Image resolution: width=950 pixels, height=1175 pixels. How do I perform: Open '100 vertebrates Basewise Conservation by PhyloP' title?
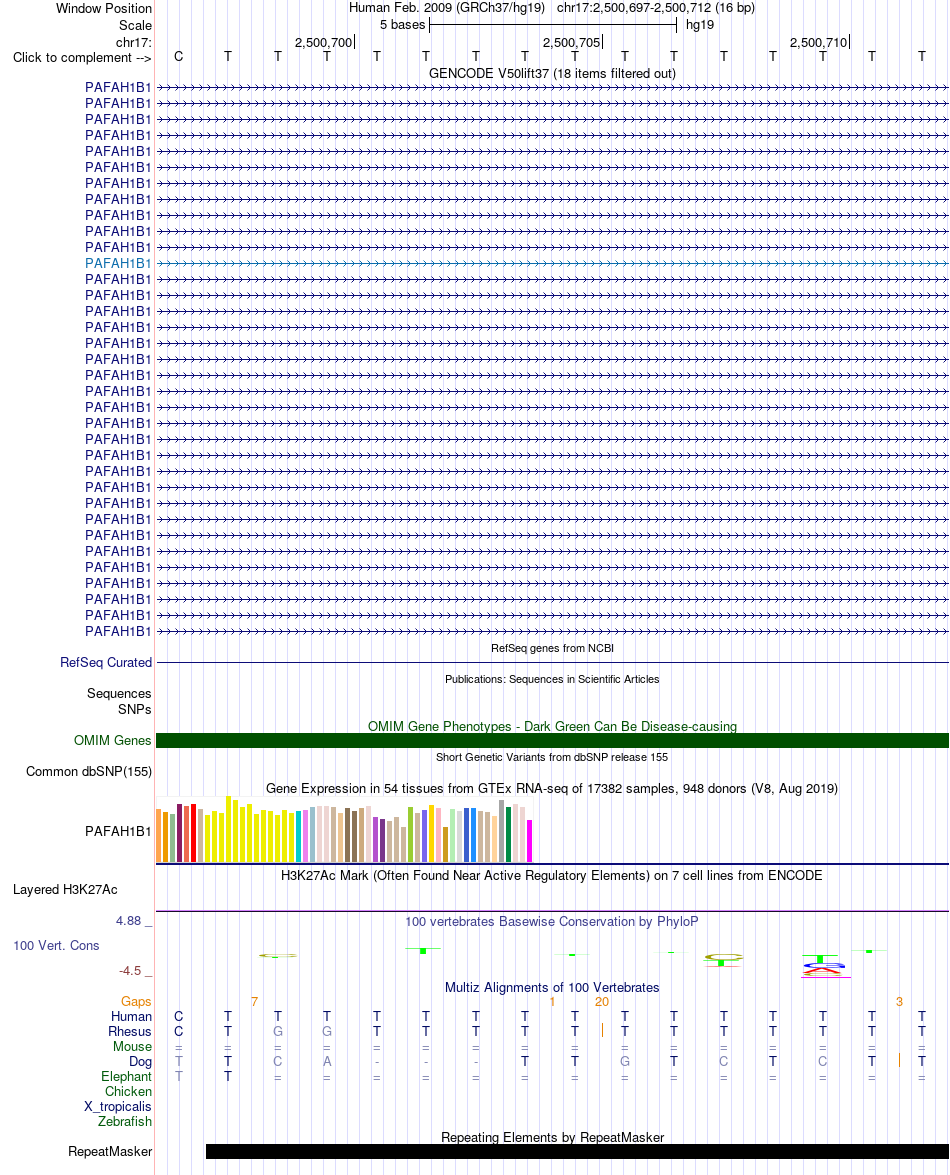pyautogui.click(x=552, y=921)
